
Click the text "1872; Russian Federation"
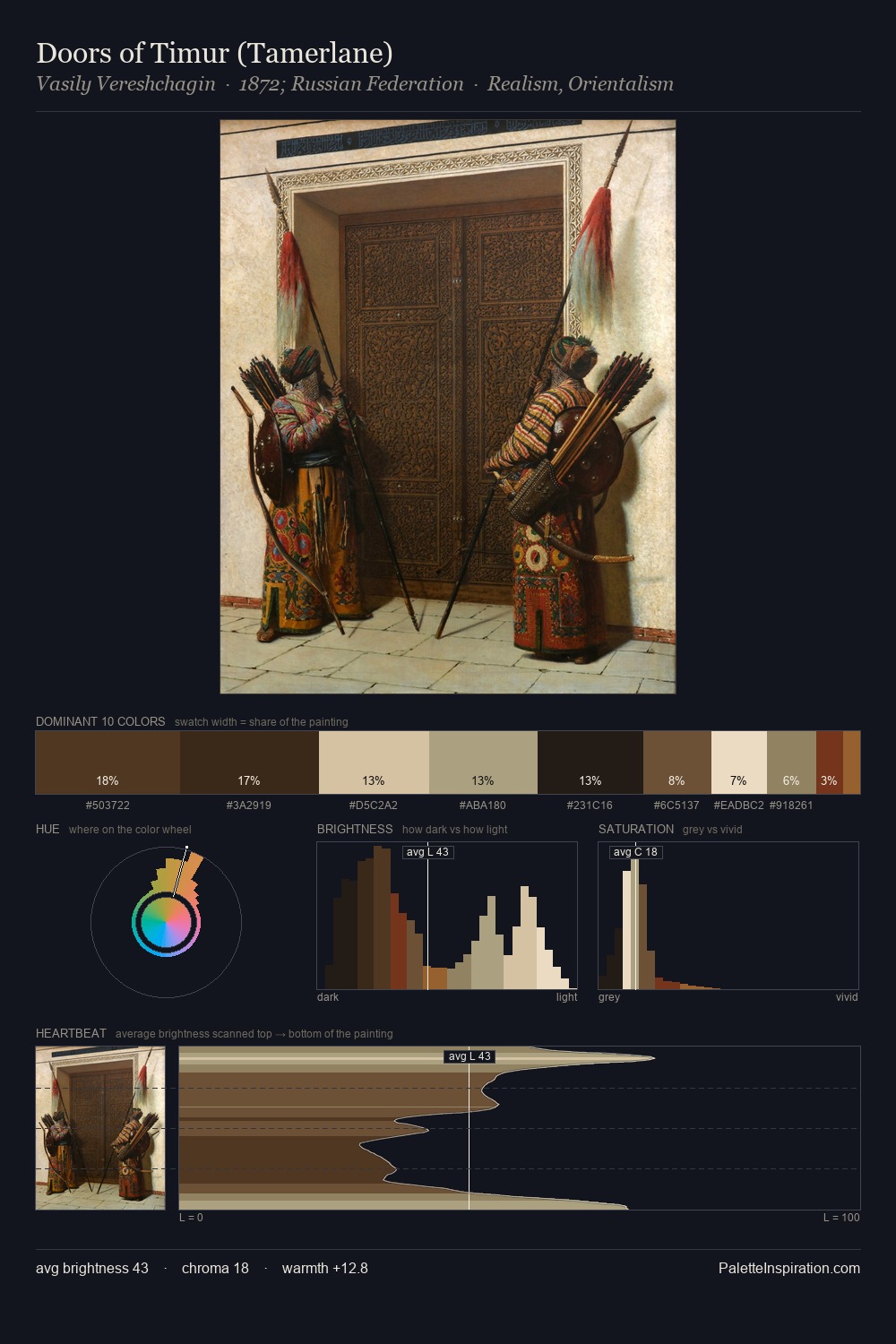coord(351,84)
